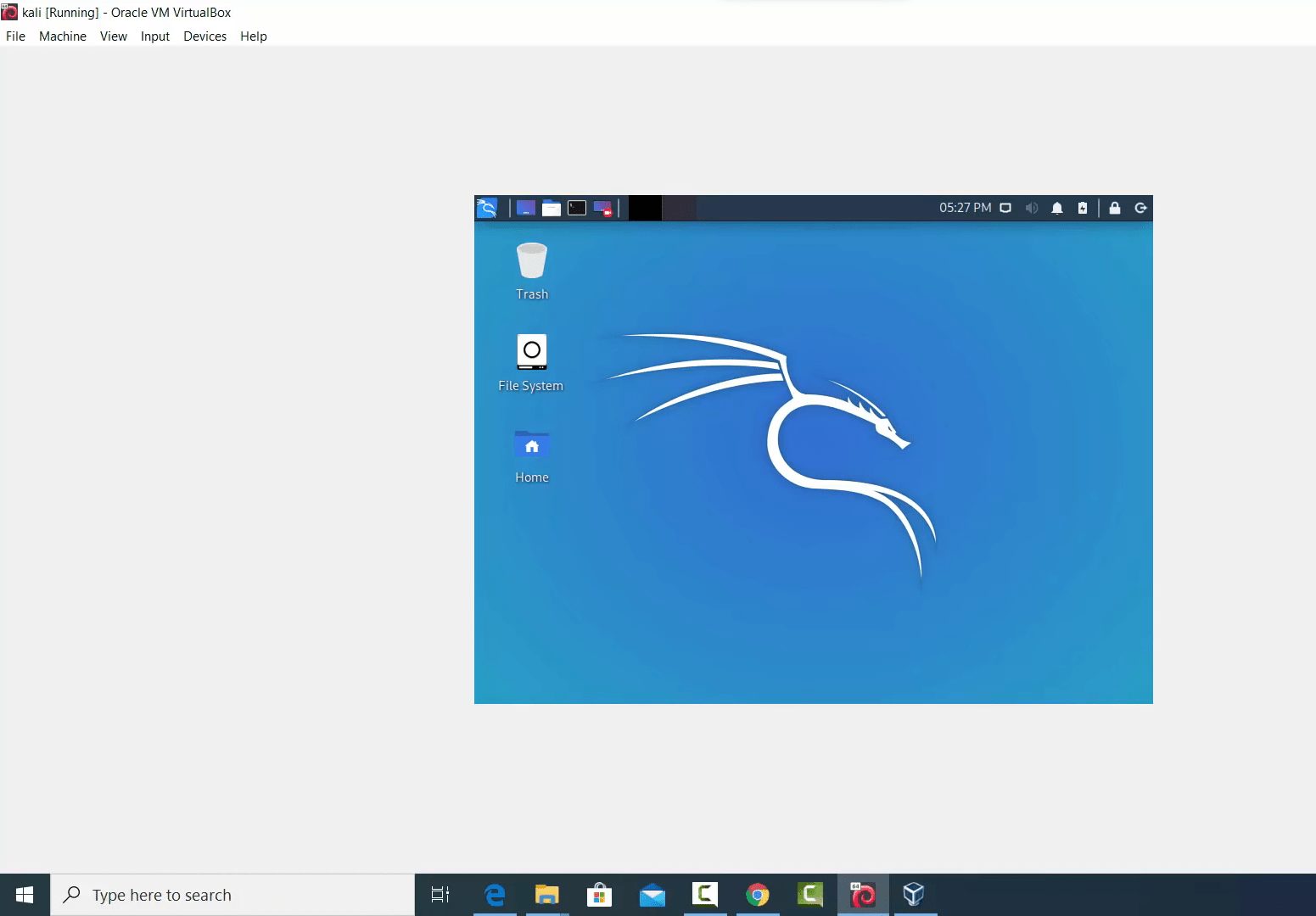This screenshot has width=1316, height=916.
Task: Open the VirtualBox Machine menu
Action: 63,36
